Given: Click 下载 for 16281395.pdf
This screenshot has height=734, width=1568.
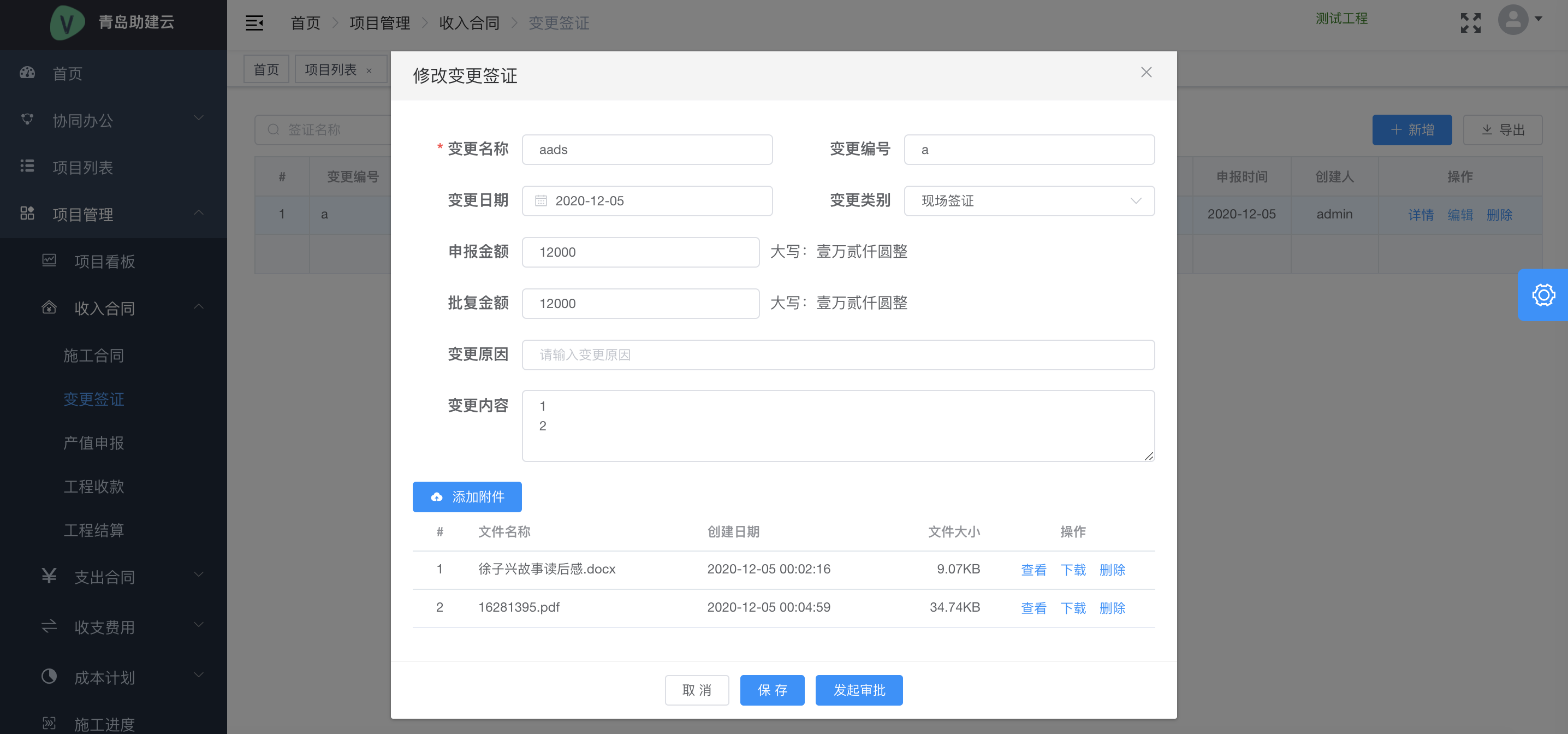Looking at the screenshot, I should tap(1072, 608).
